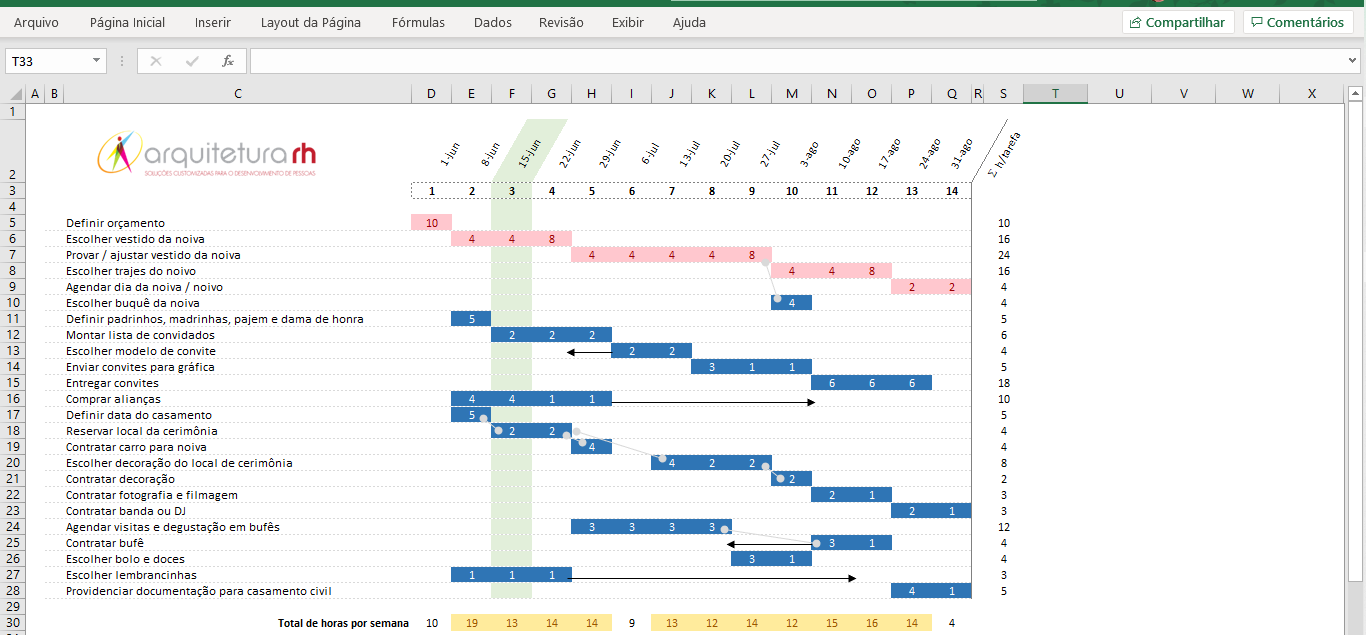1366x635 pixels.
Task: Select column C header
Action: (238, 94)
